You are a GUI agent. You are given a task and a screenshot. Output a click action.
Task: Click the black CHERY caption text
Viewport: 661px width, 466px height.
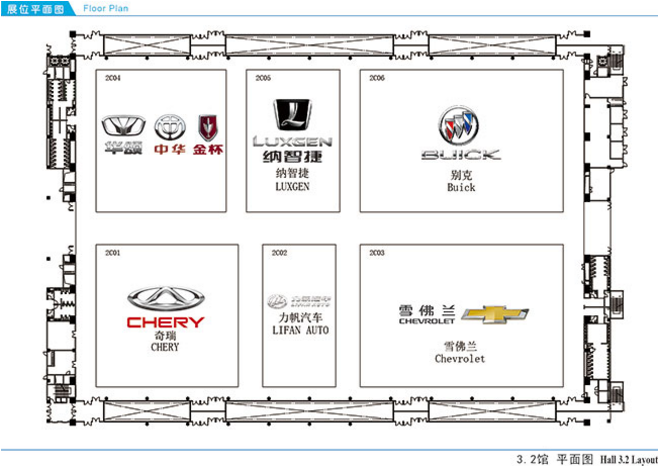[165, 347]
